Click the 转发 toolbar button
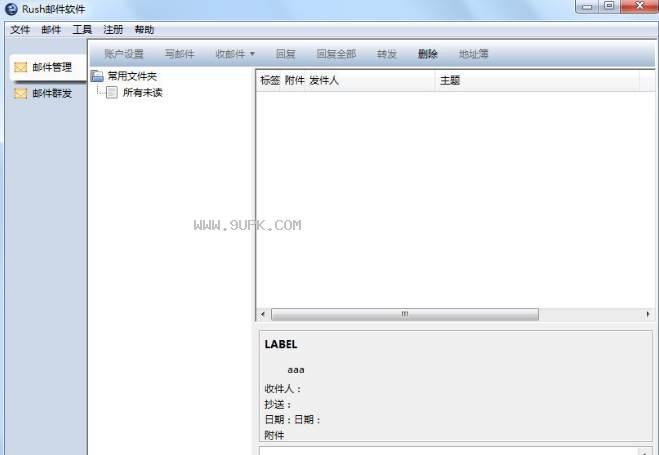 (387, 54)
